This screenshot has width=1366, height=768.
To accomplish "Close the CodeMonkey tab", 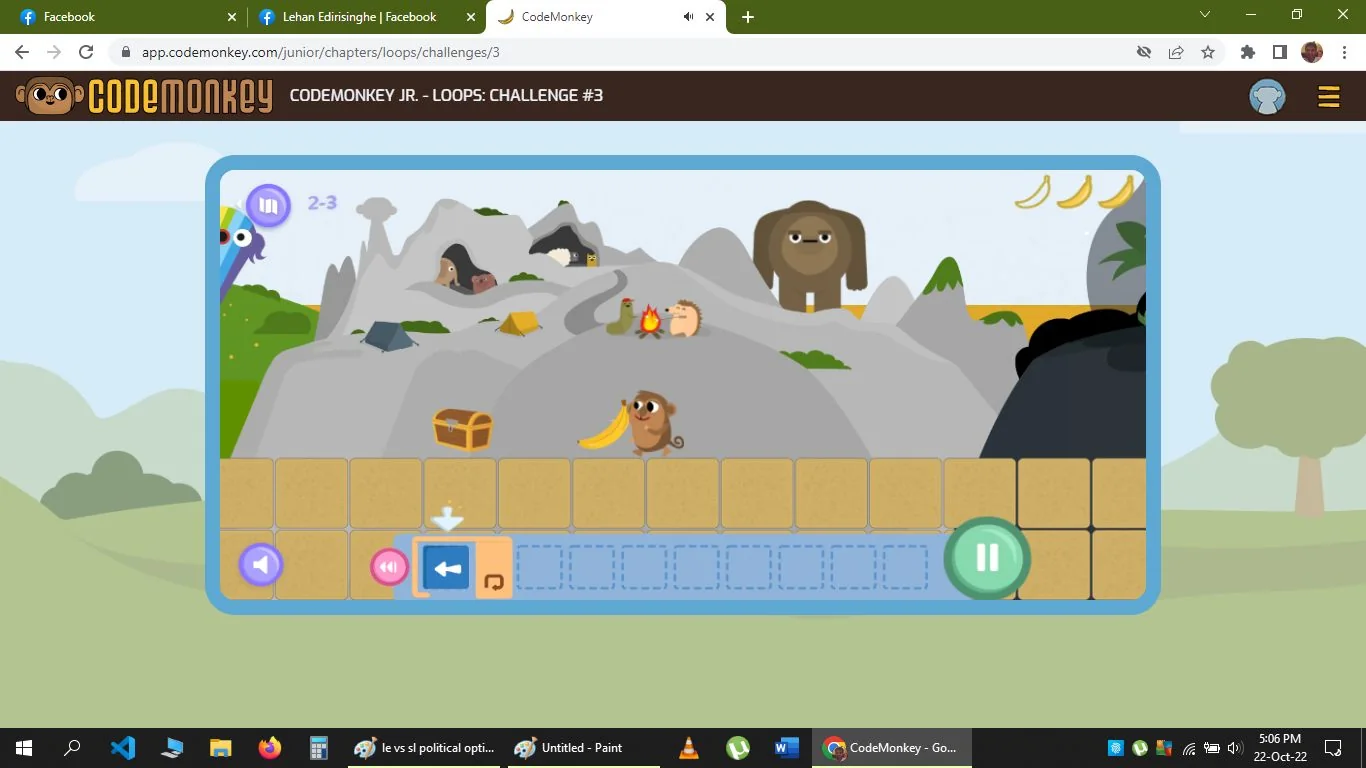I will (x=710, y=17).
